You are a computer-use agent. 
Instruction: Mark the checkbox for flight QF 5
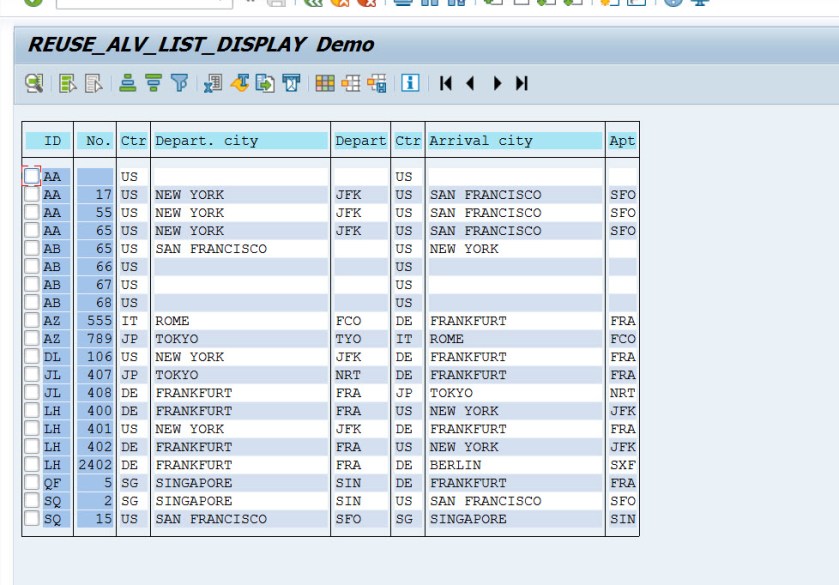click(32, 483)
